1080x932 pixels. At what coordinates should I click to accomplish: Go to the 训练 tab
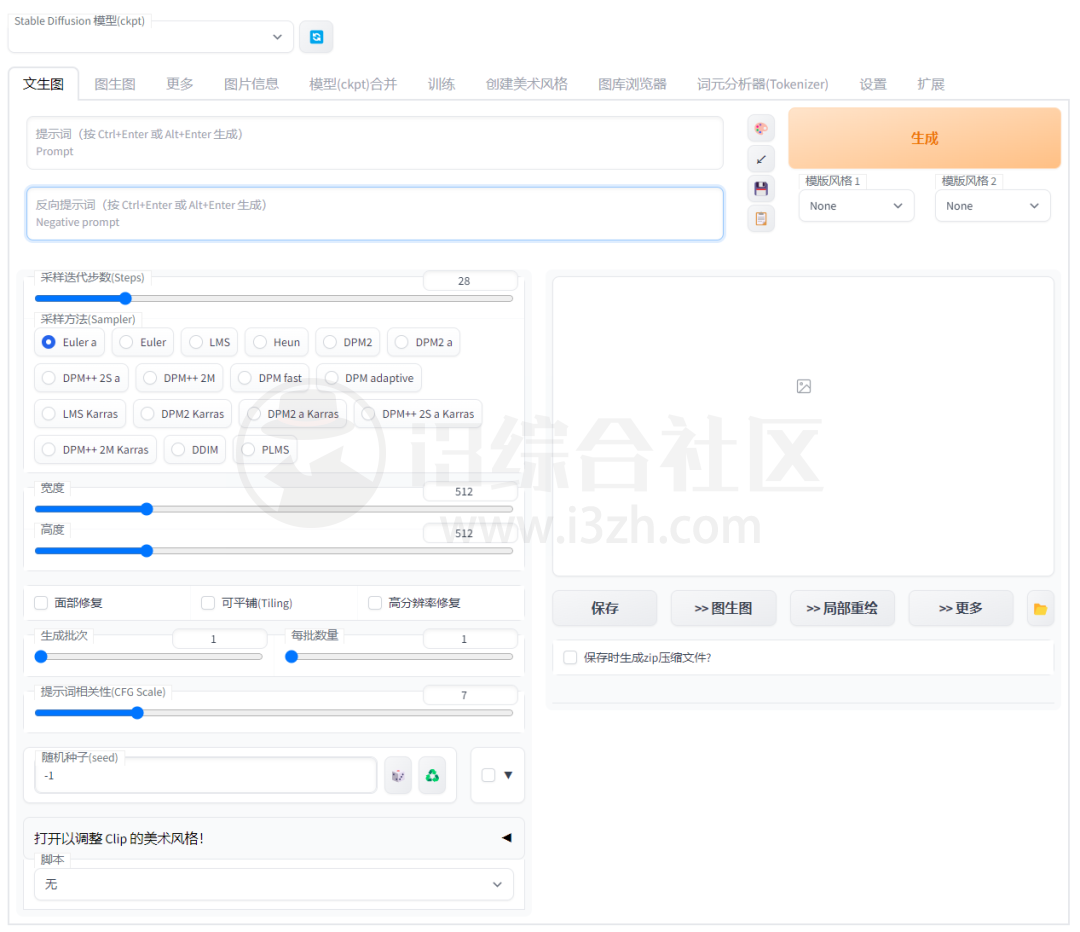pos(442,84)
